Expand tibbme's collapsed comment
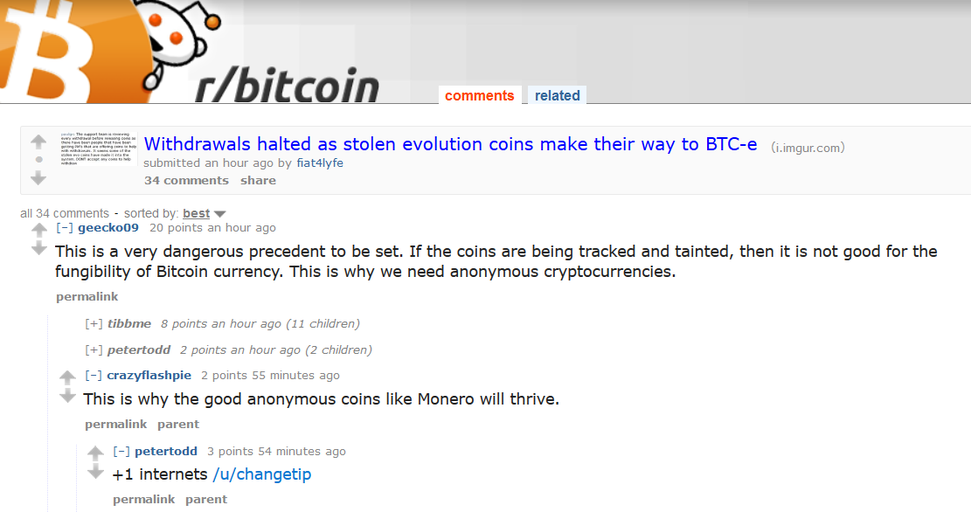The width and height of the screenshot is (971, 512). tap(94, 324)
